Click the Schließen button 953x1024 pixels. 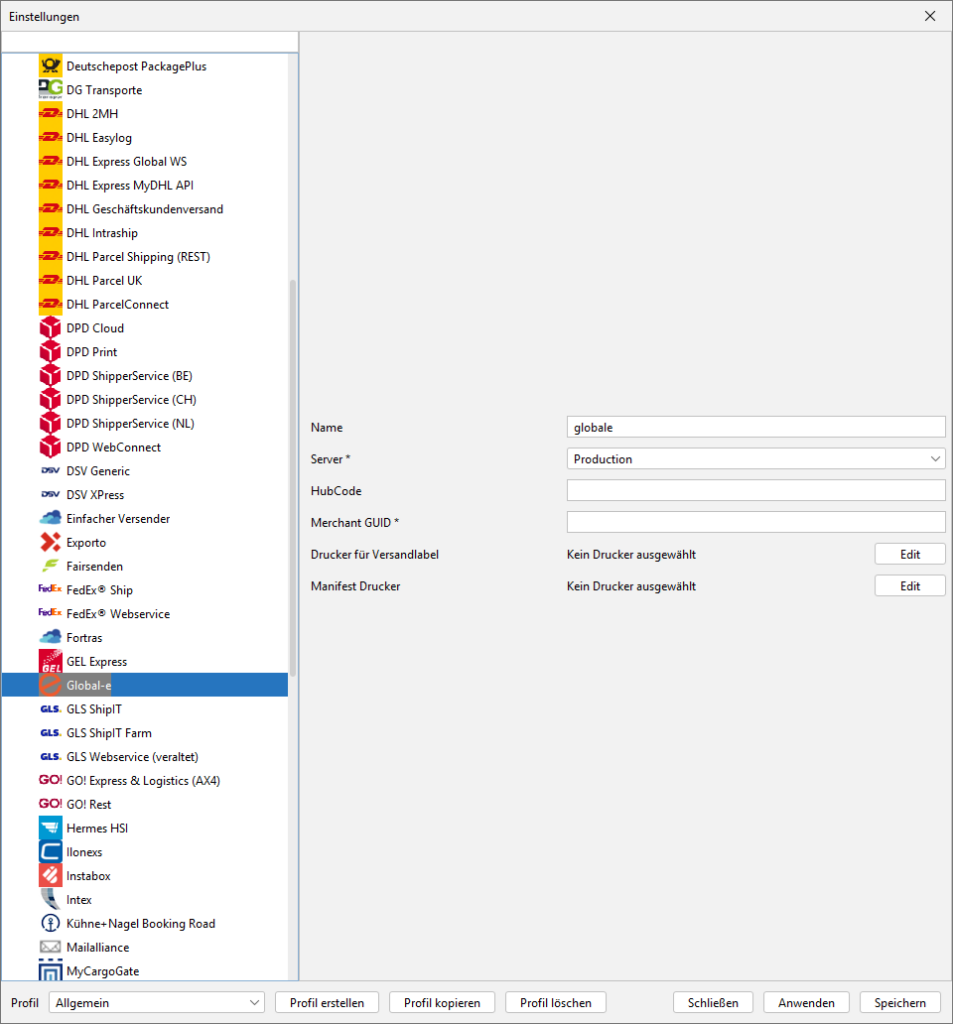click(x=713, y=1002)
